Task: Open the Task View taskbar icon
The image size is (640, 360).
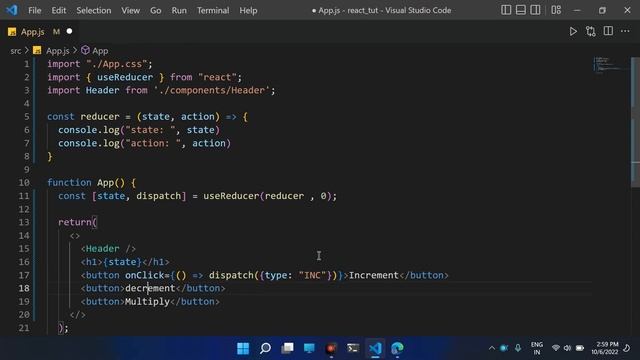Action: point(287,348)
